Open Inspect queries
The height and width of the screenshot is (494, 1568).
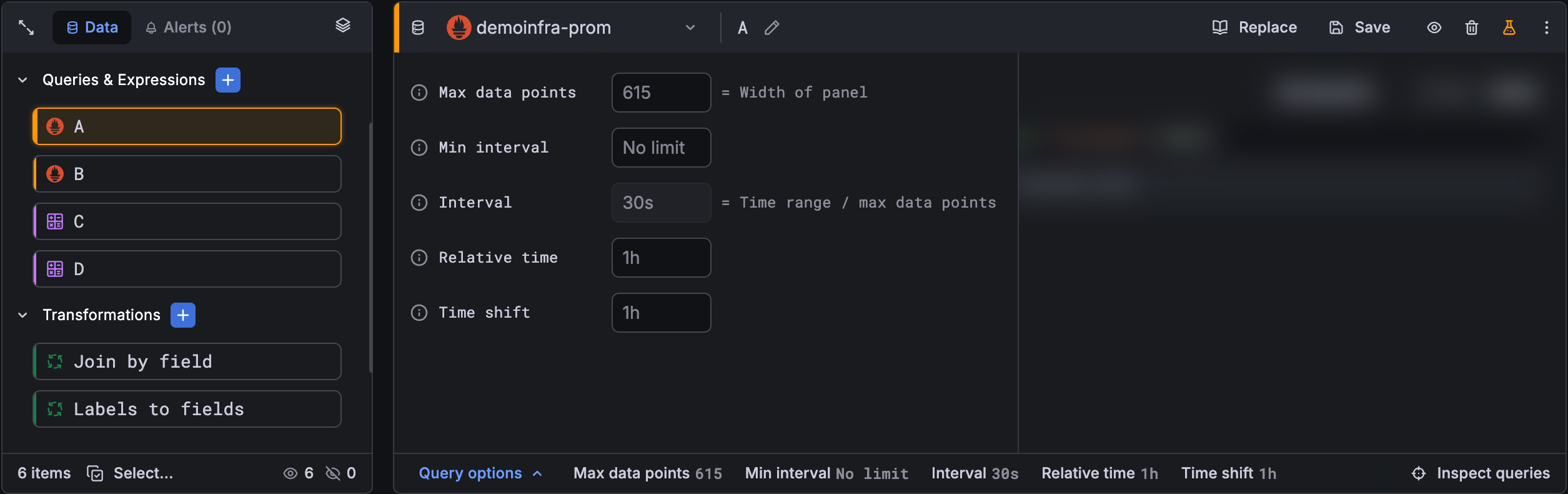(1481, 473)
